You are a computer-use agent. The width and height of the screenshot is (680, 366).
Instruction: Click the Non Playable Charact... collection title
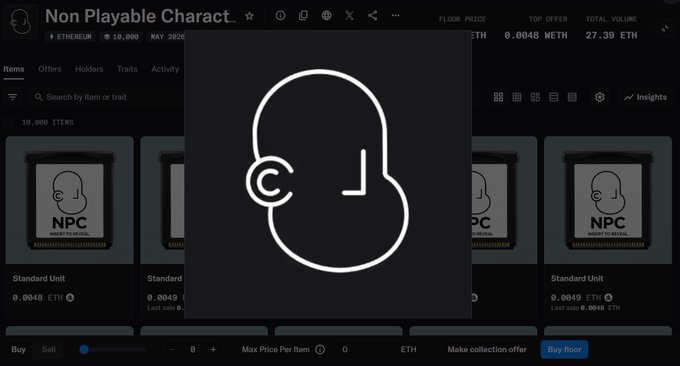(141, 16)
